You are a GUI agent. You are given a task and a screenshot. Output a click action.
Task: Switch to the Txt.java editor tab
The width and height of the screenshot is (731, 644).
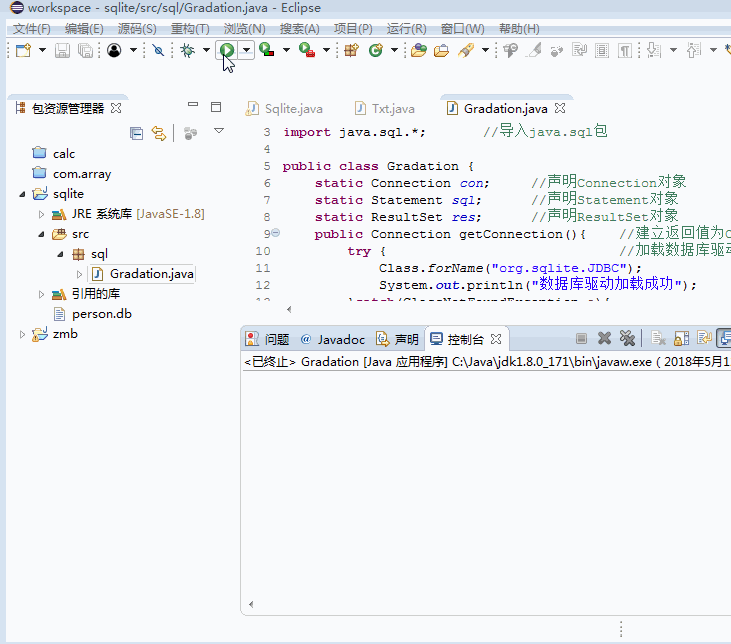(x=385, y=109)
